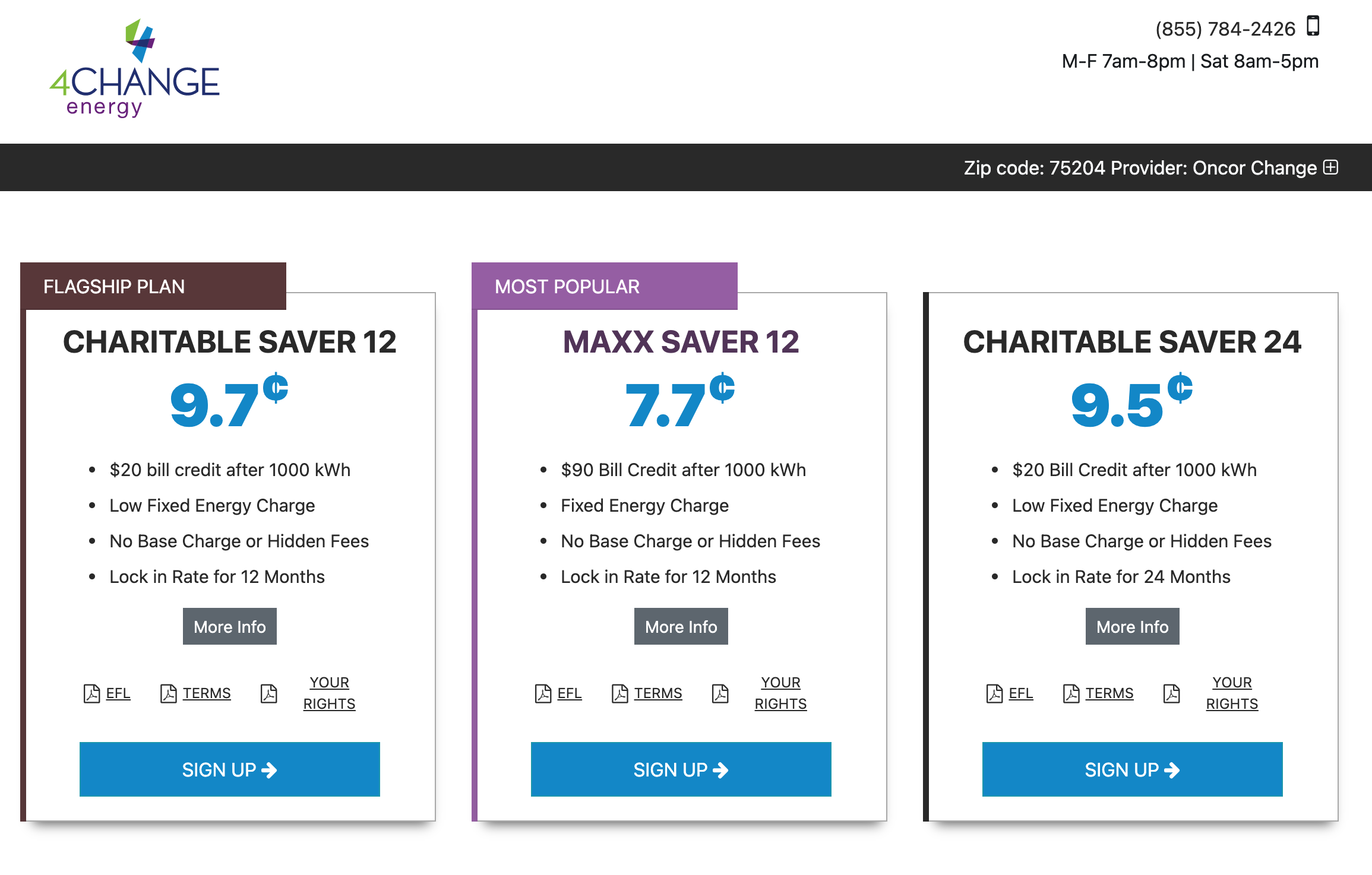Screen dimensions: 1372x875
Task: Open the Maxx Saver 12 TERMS link
Action: pos(658,693)
